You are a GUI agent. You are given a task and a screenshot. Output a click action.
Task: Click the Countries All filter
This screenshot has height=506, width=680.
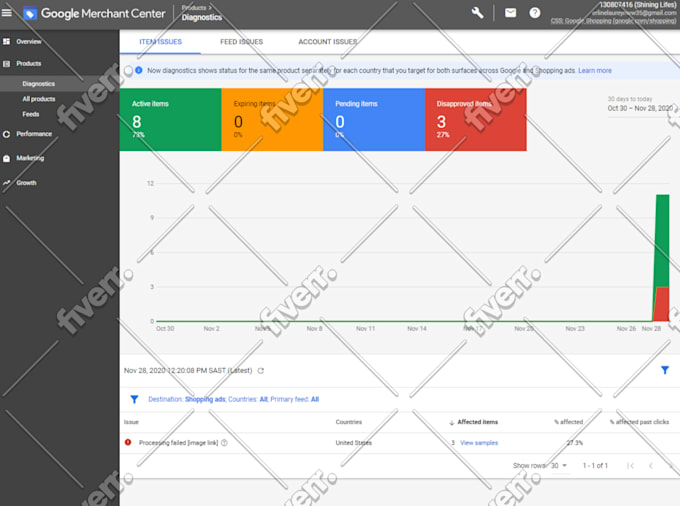pyautogui.click(x=248, y=399)
